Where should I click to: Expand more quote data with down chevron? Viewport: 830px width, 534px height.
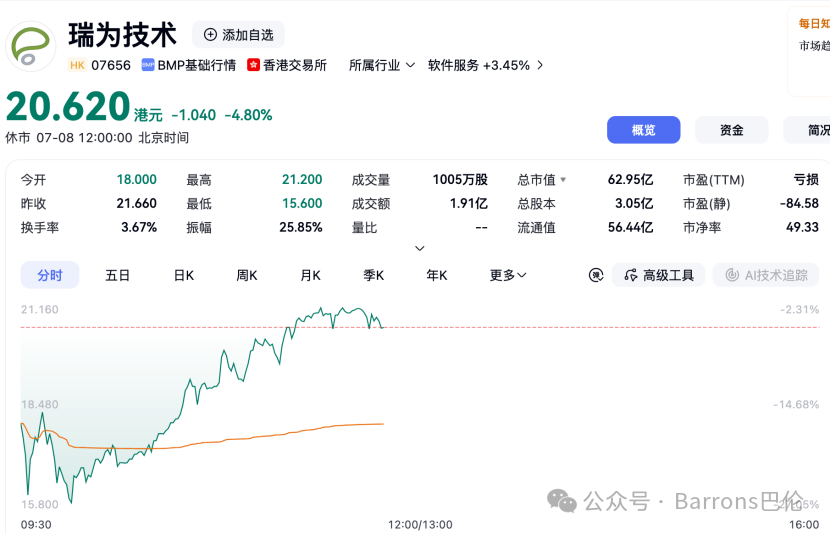(x=420, y=248)
